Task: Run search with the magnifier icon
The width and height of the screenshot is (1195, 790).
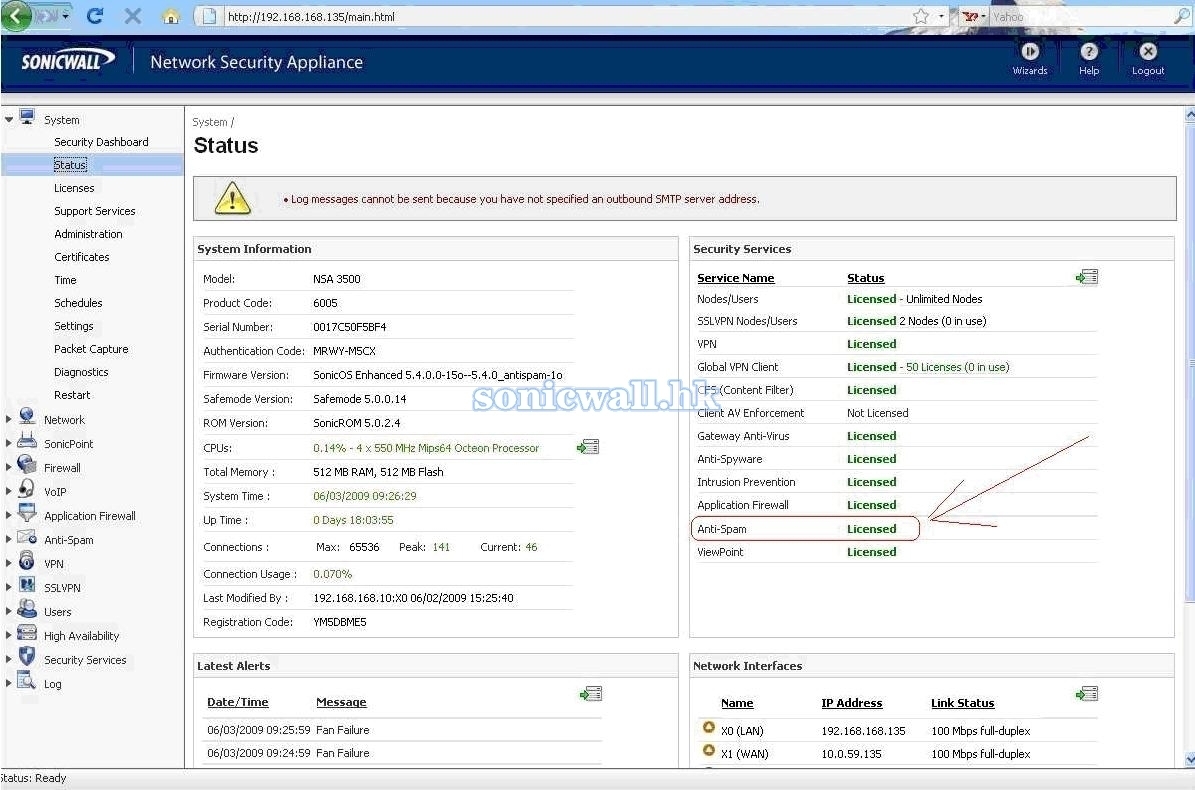Action: [x=1182, y=16]
